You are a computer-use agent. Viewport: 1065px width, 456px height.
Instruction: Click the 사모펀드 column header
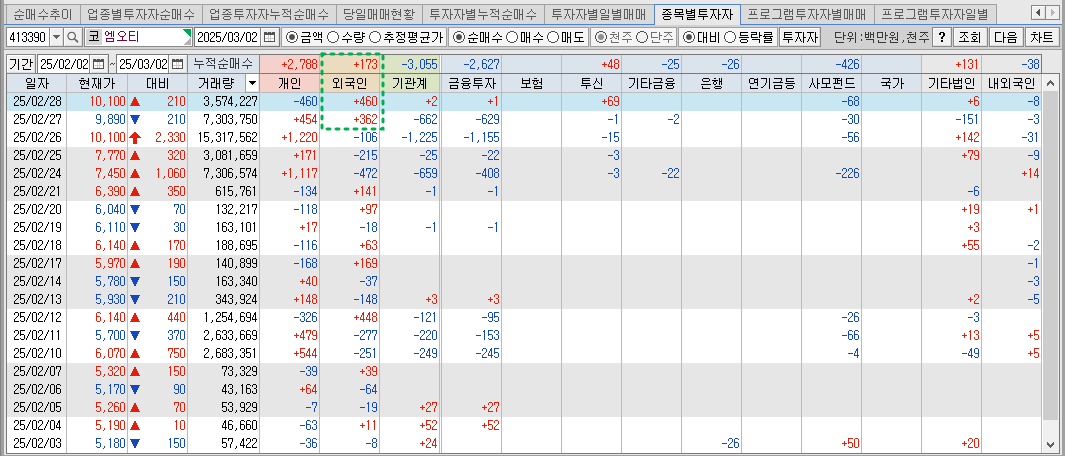[x=831, y=84]
